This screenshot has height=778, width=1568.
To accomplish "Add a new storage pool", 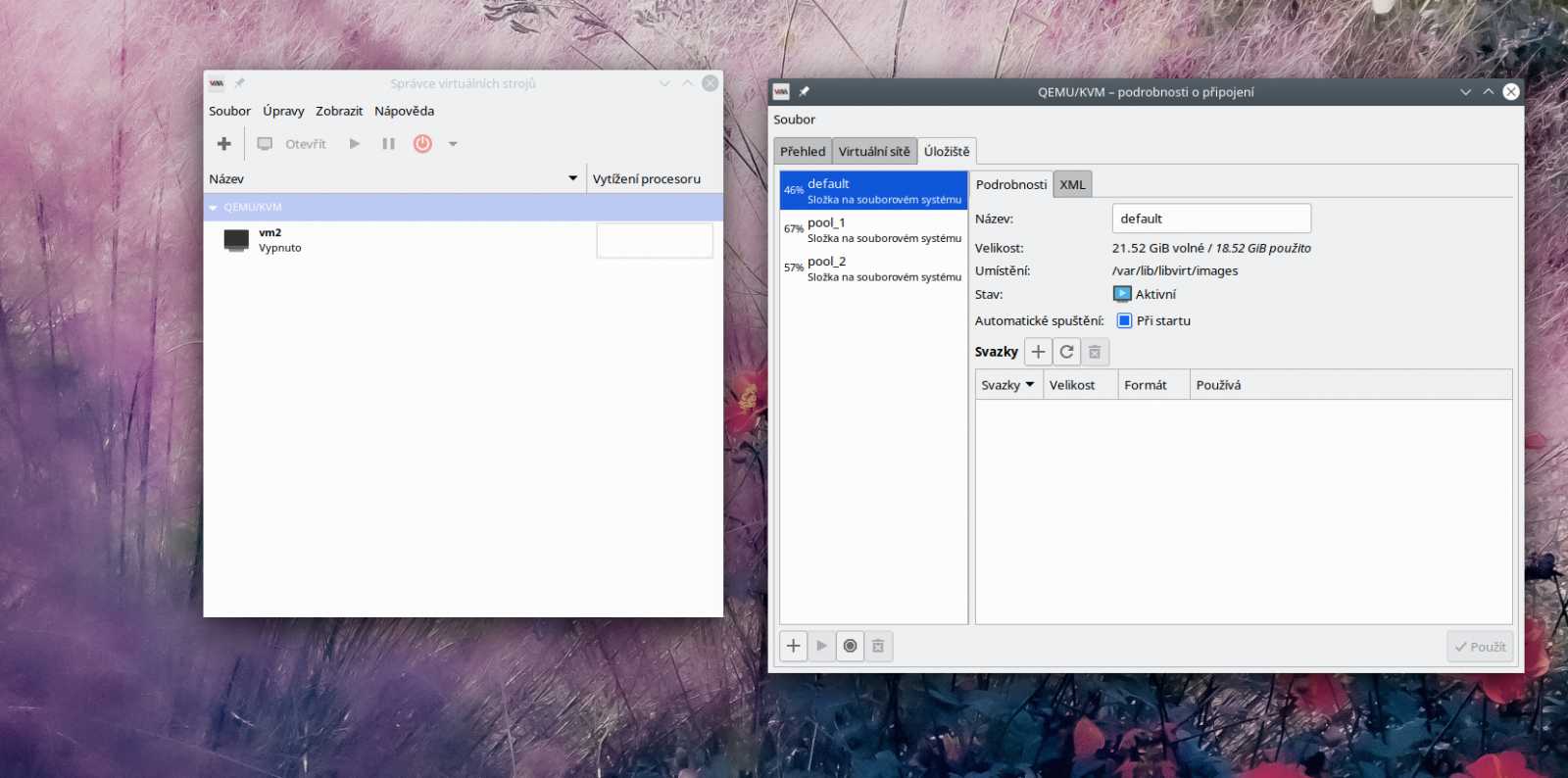I will [x=794, y=646].
